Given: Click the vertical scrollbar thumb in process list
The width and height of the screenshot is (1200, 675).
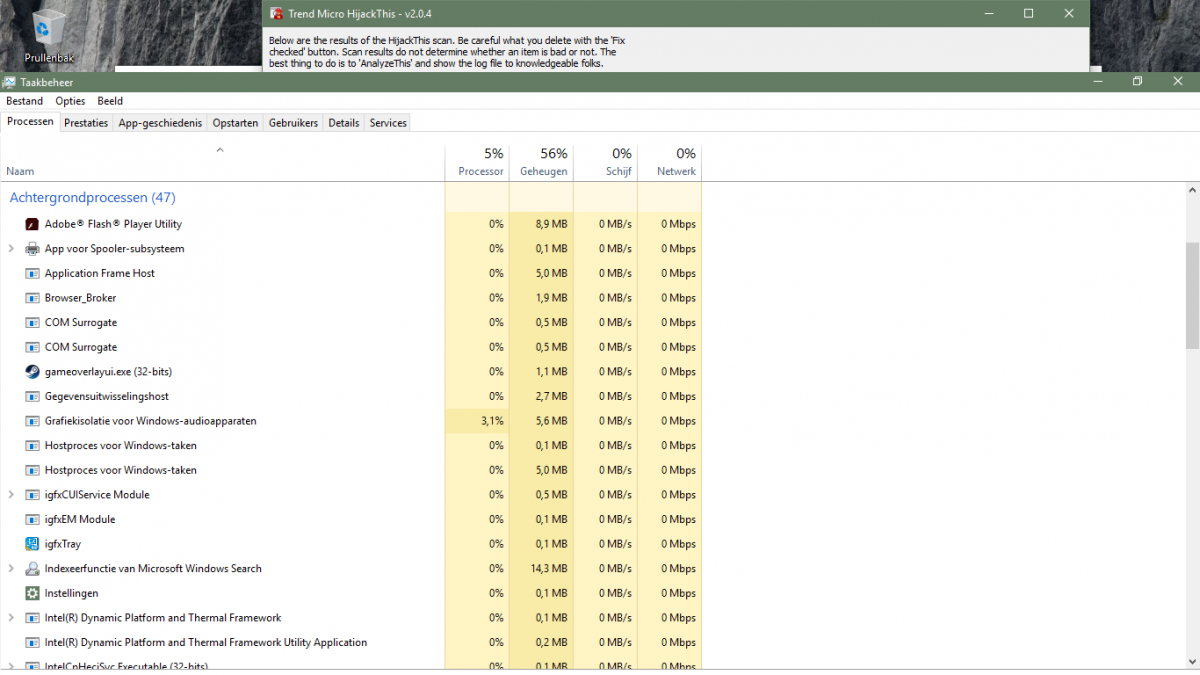Looking at the screenshot, I should click(1192, 295).
